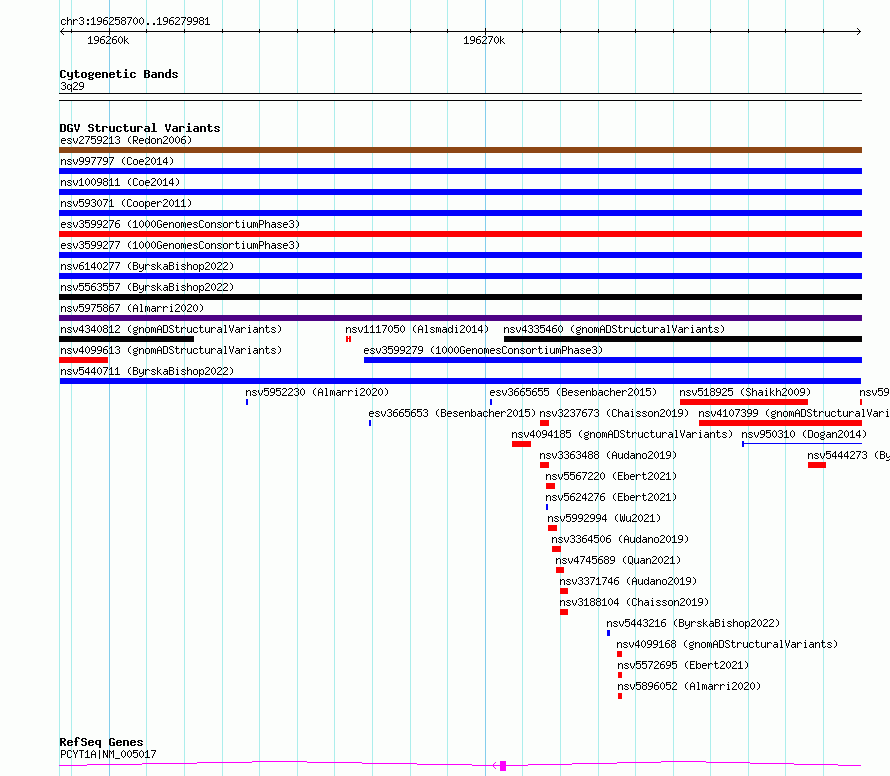Screen dimensions: 890x776
Task: Click red block under nsv5444273
Action: coord(817,465)
